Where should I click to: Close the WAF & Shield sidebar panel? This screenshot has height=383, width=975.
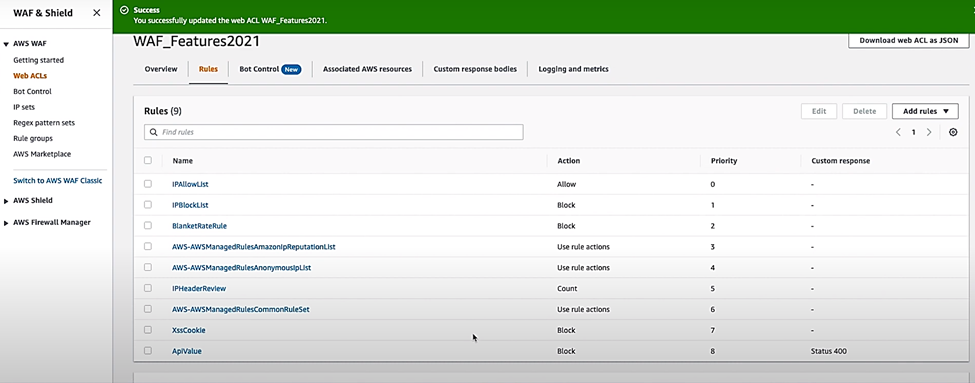96,12
